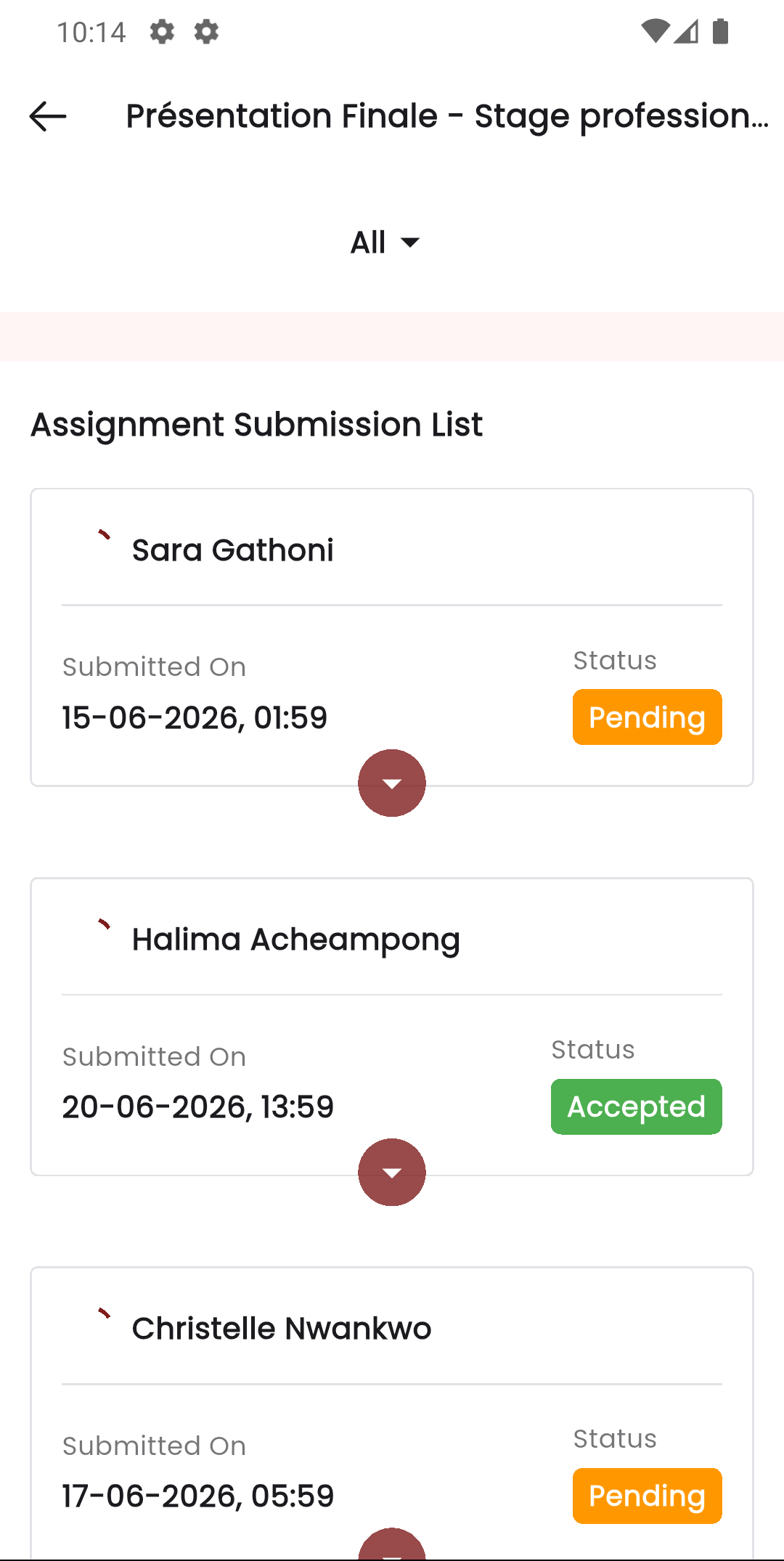Tap the first settings gear in status bar
This screenshot has width=784, height=1561.
click(x=161, y=32)
